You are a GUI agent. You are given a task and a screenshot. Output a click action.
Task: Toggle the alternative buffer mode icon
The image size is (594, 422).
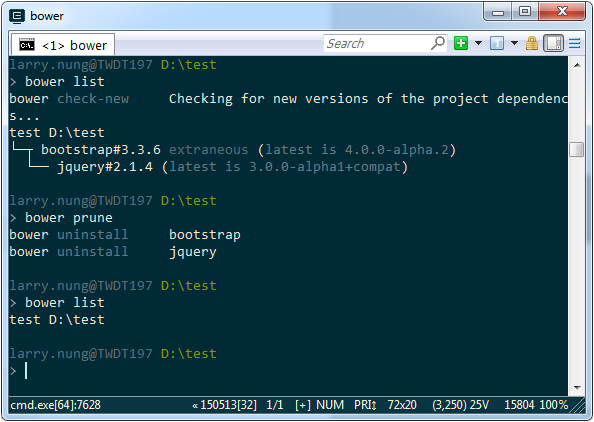point(553,43)
